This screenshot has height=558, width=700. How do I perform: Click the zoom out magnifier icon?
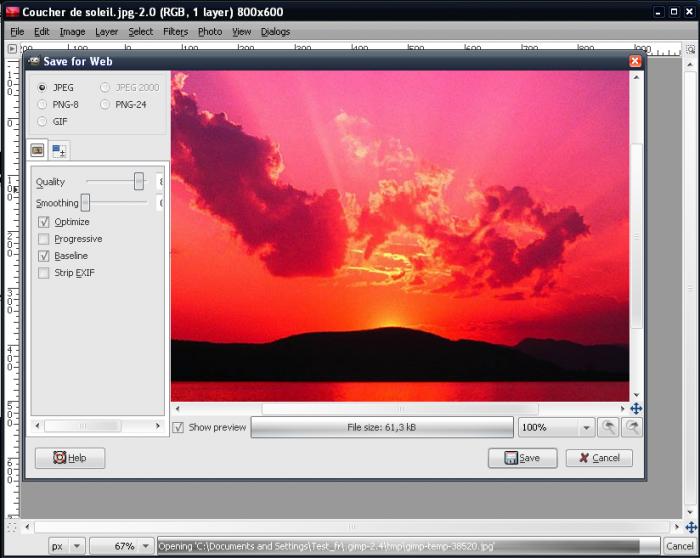point(607,428)
